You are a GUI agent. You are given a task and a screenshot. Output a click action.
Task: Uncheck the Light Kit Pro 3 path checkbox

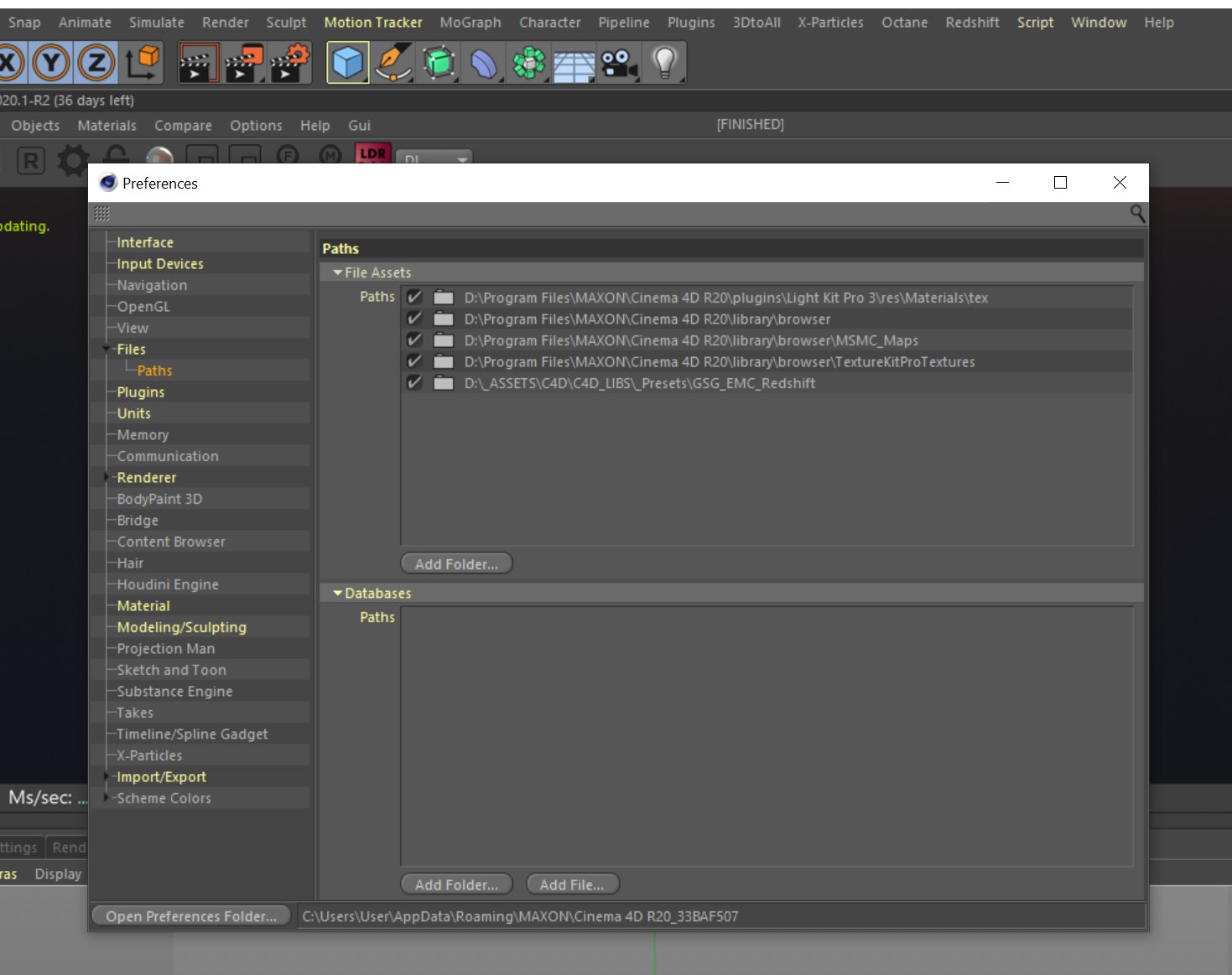tap(414, 297)
